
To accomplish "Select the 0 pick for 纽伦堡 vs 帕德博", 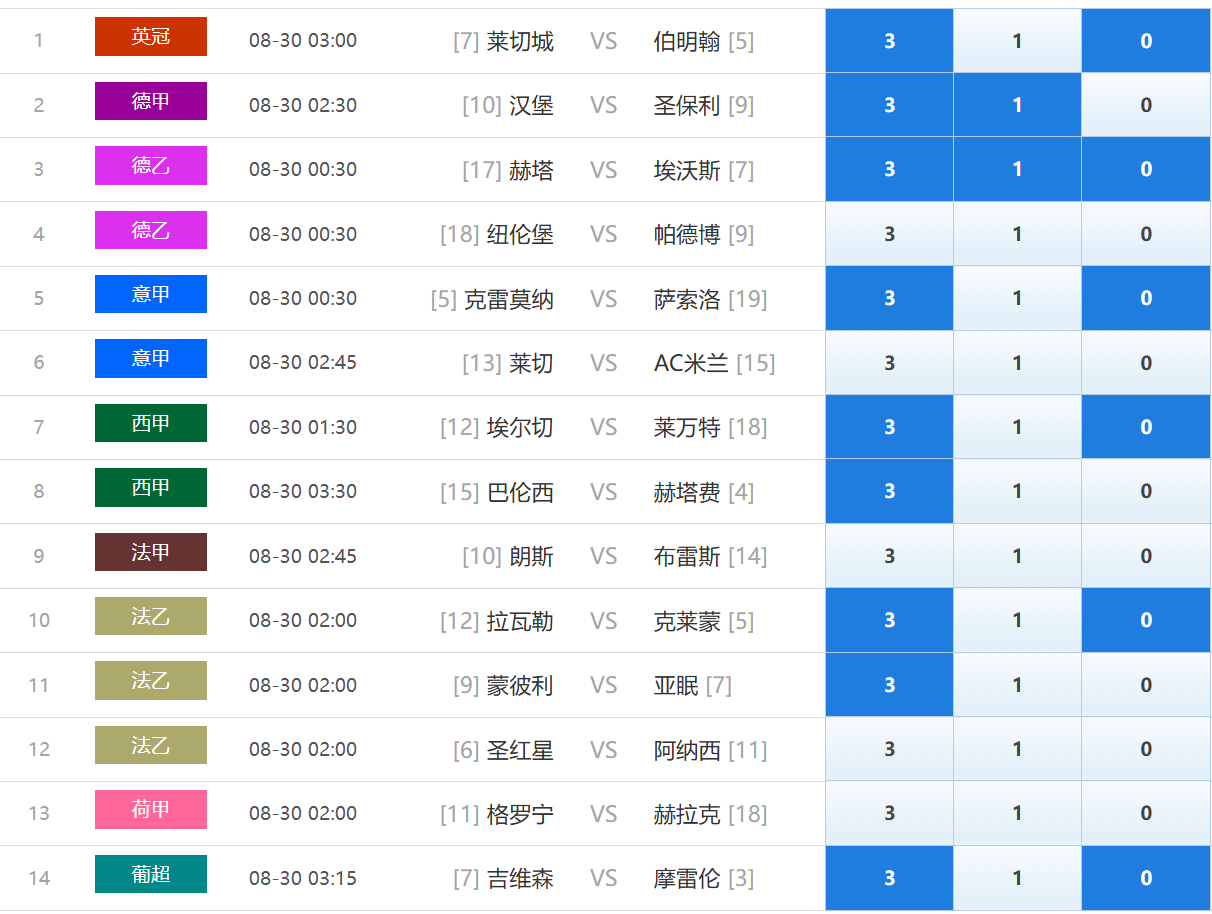I will point(1146,234).
